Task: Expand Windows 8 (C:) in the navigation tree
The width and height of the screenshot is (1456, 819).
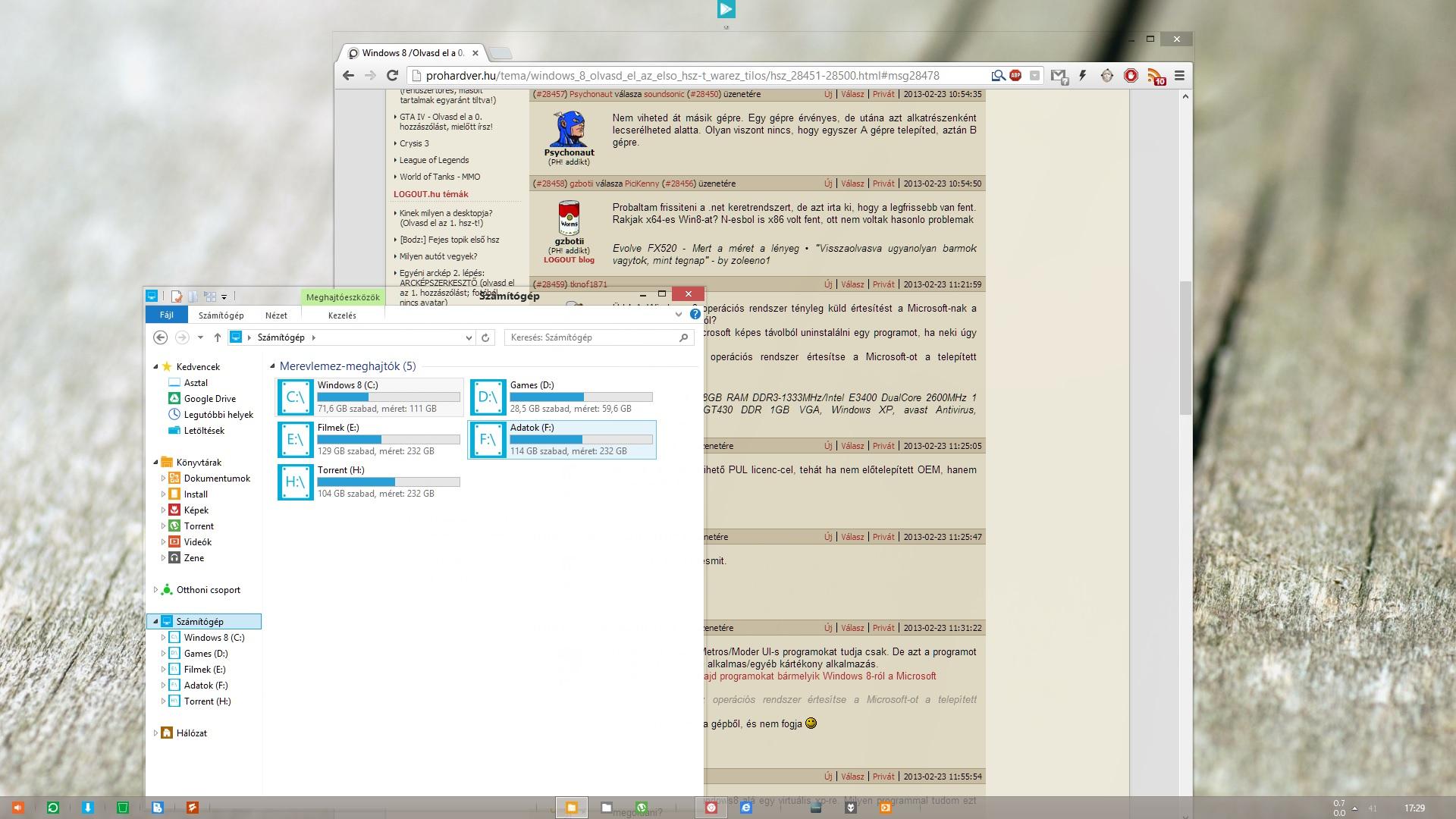Action: [163, 638]
